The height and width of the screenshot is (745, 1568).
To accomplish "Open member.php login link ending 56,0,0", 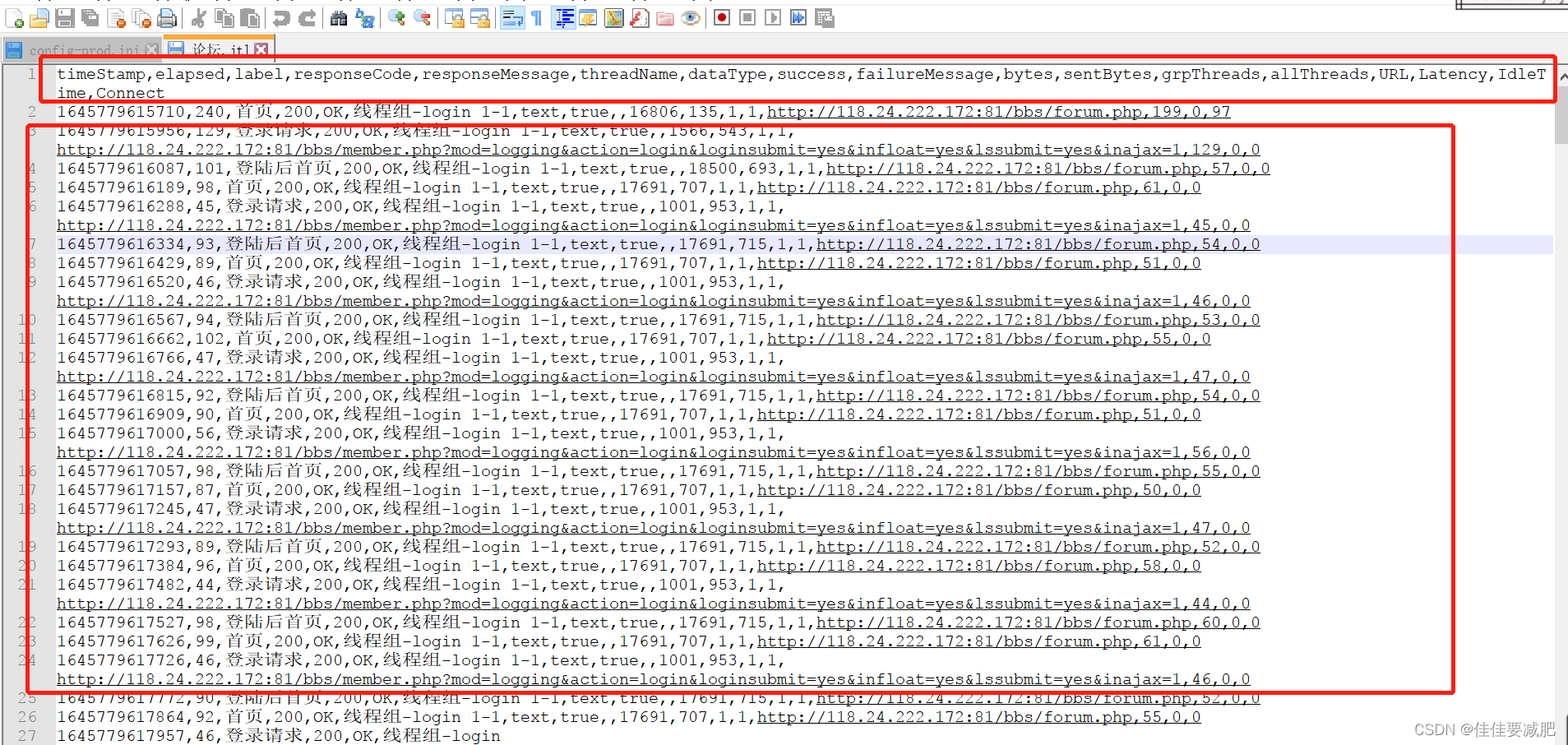I will click(x=653, y=452).
